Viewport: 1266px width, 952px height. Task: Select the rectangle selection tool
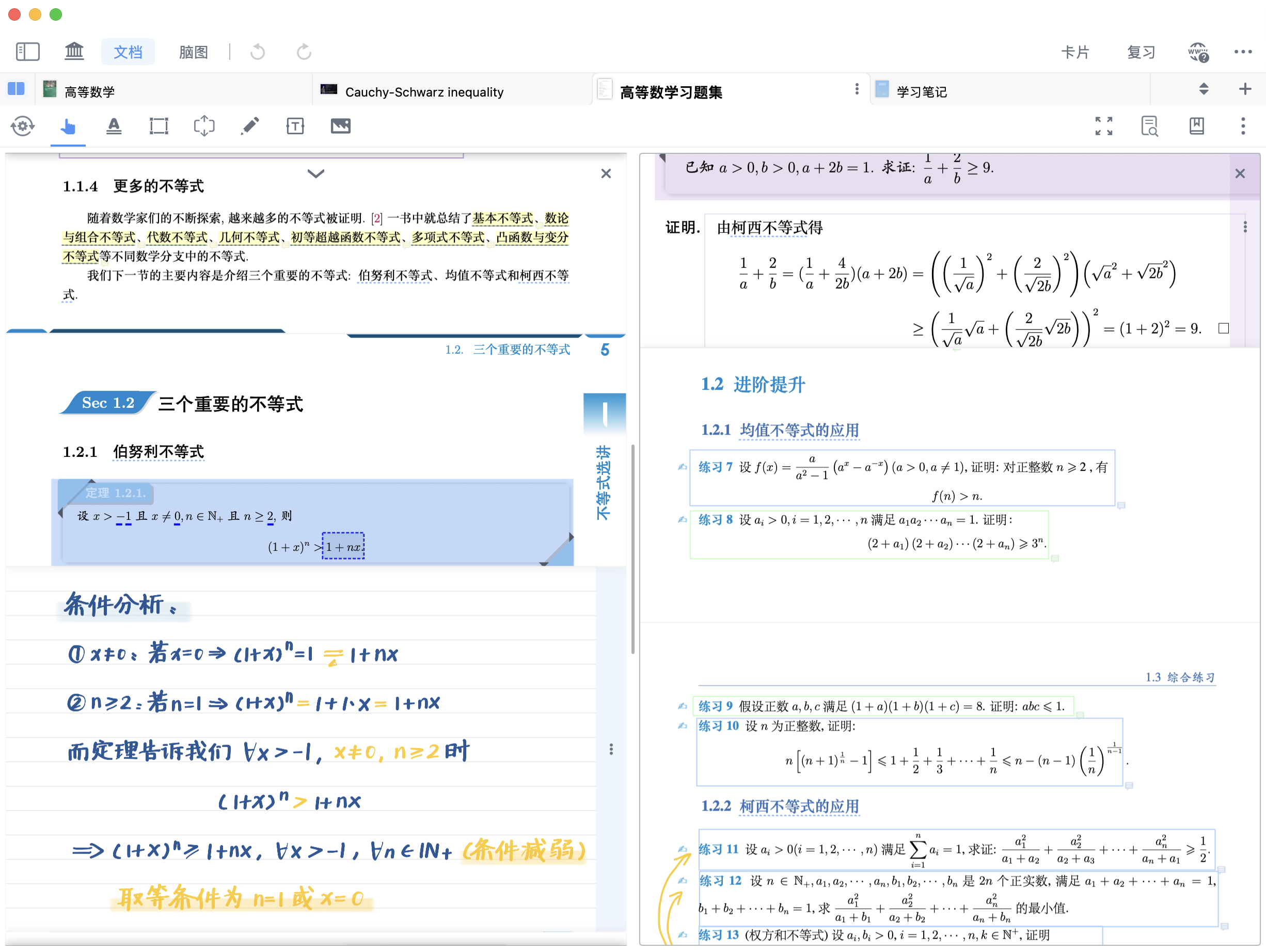point(159,126)
